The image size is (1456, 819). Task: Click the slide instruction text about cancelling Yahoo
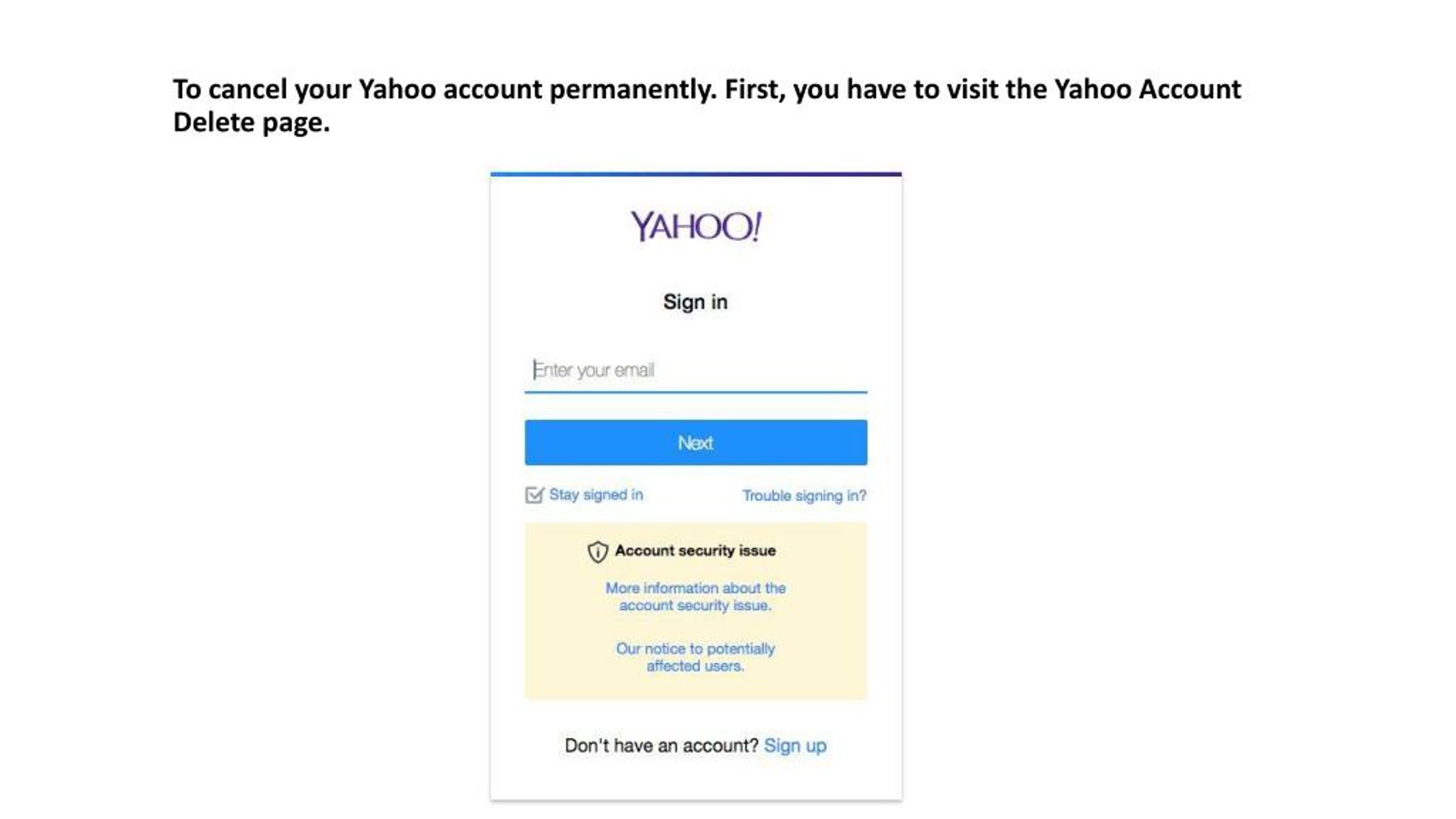(x=707, y=106)
